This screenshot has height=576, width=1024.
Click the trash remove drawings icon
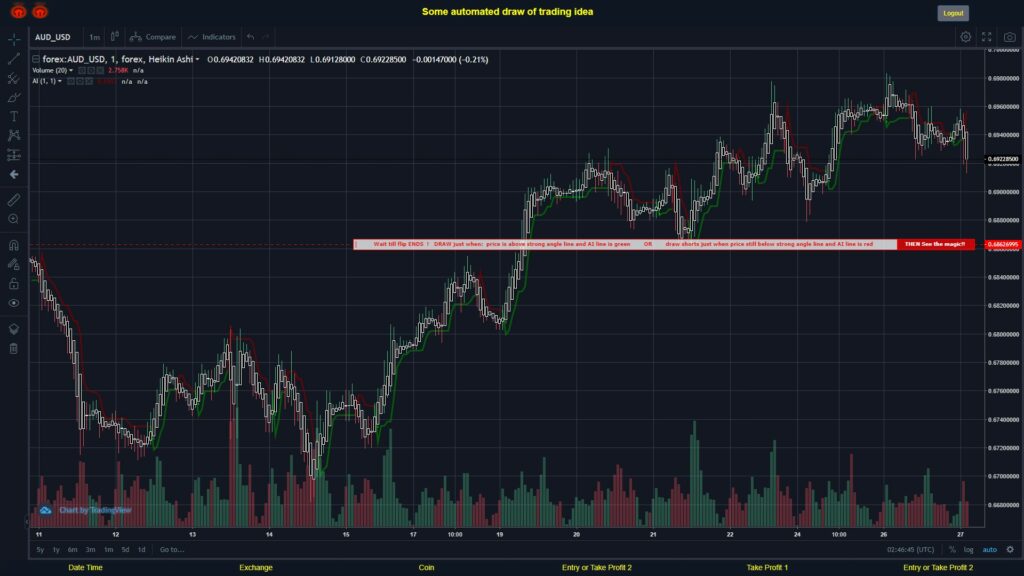point(14,348)
